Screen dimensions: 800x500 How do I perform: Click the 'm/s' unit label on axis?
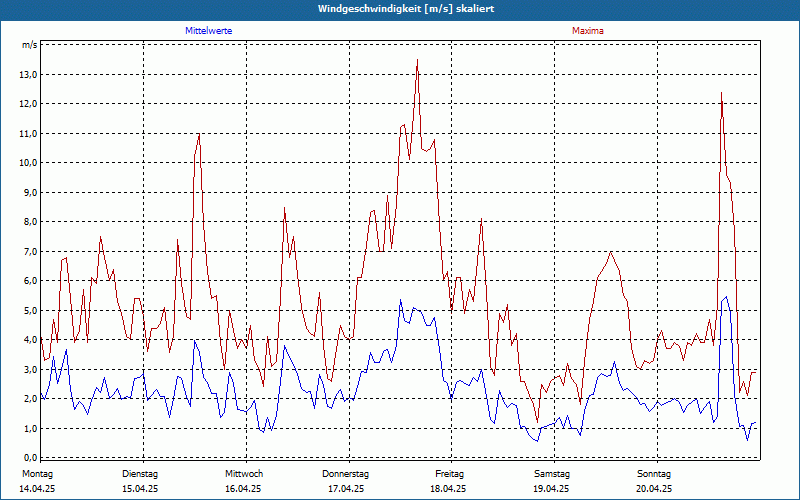click(29, 45)
